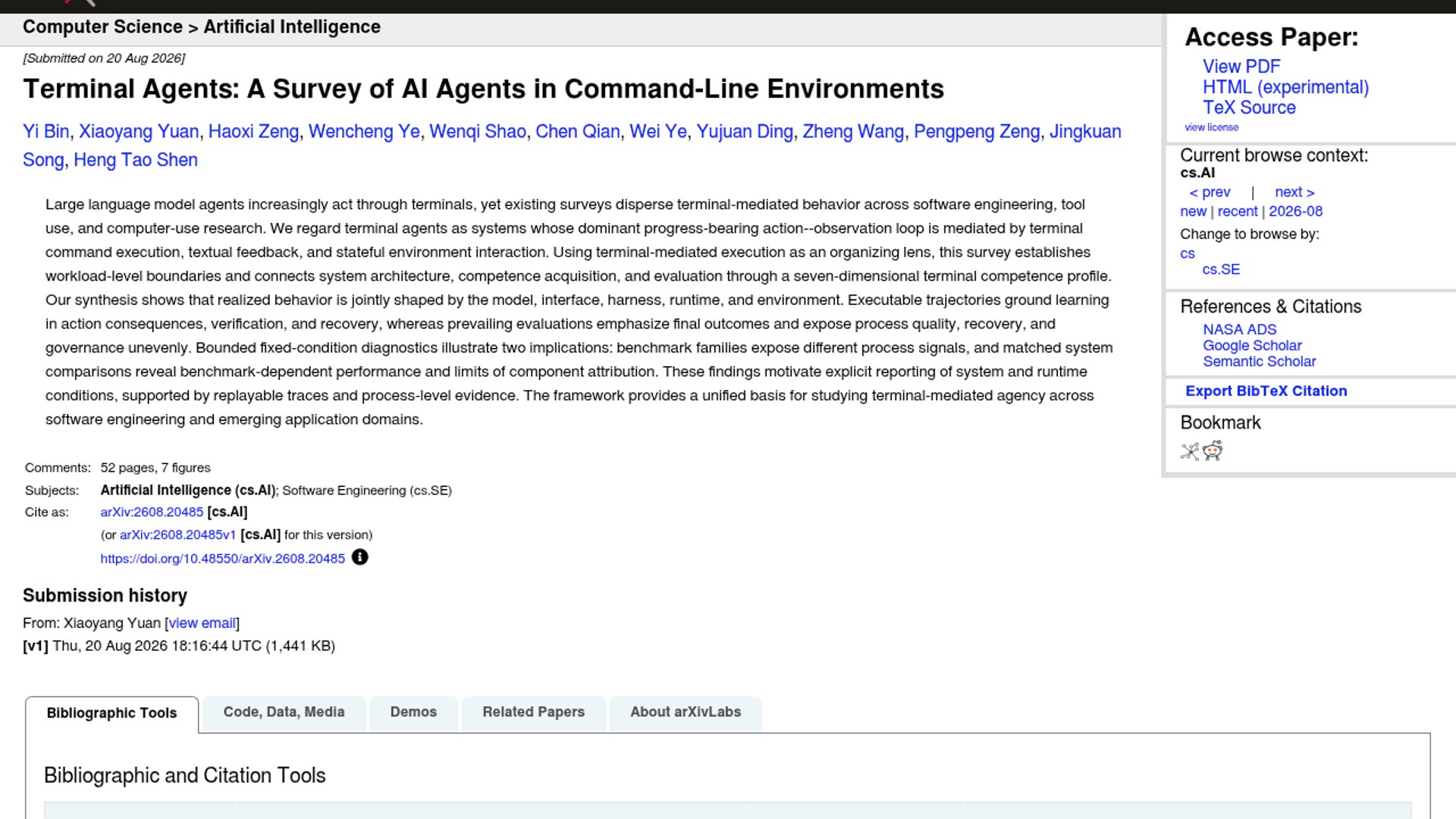Open the Demos tab

point(413,712)
